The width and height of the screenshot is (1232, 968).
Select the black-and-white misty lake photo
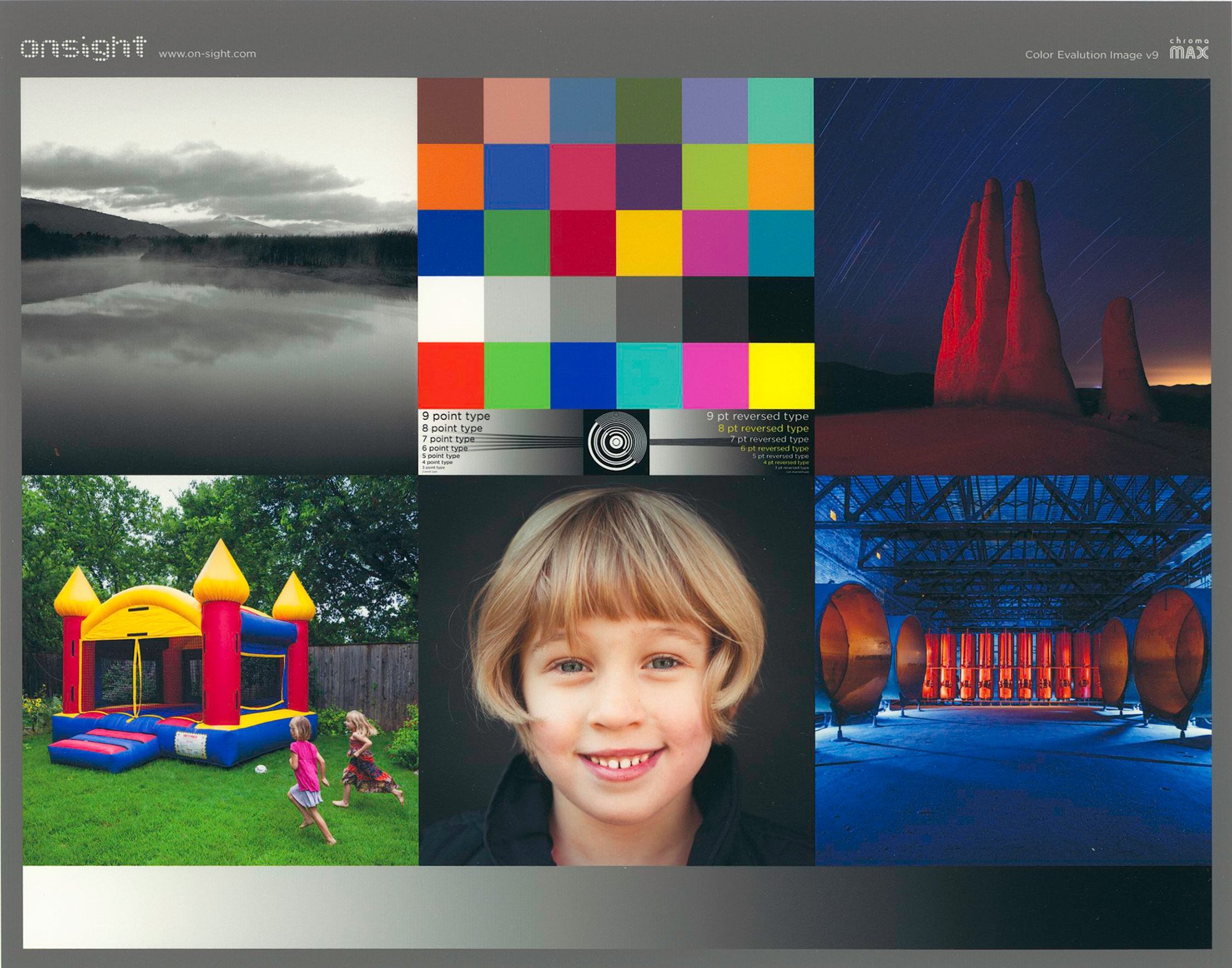[219, 275]
